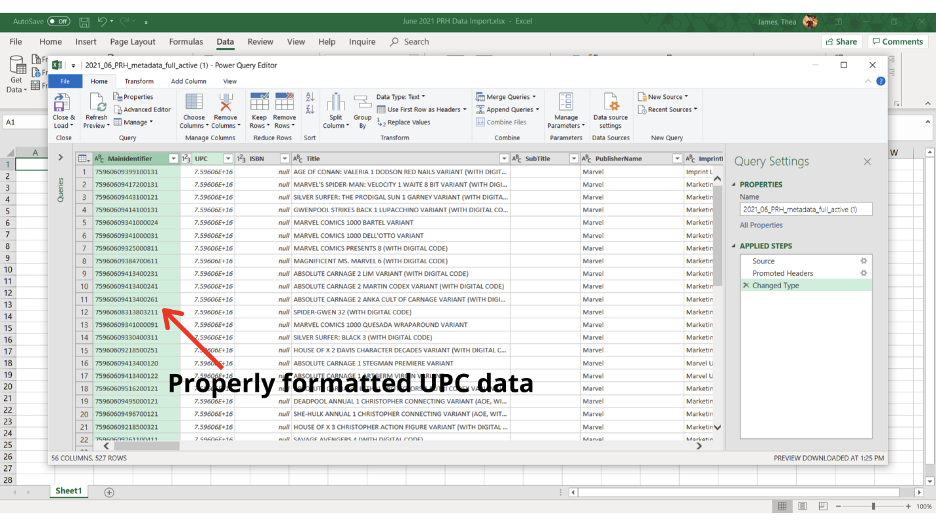Click the Close & Load icon
This screenshot has width=936, height=526.
(61, 103)
